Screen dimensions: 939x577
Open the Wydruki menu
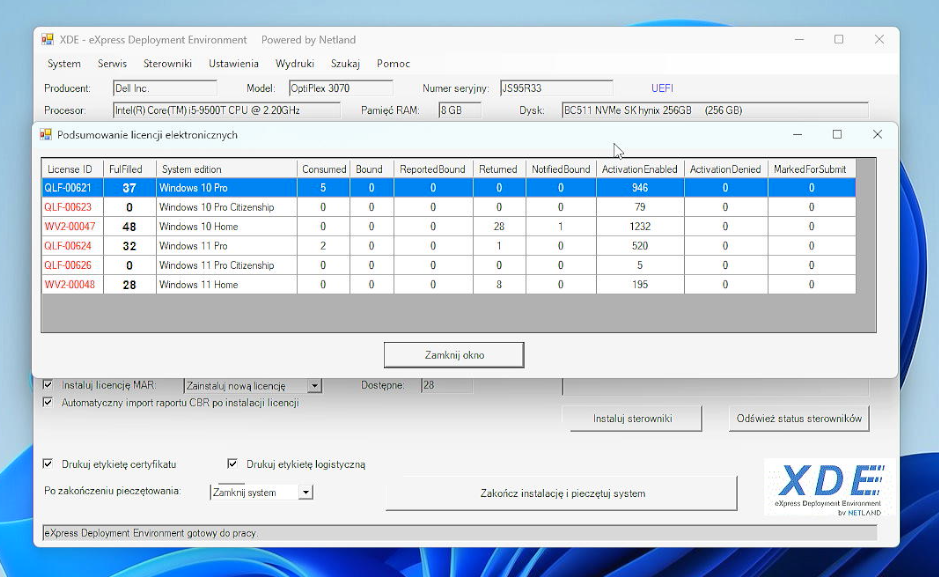[295, 64]
